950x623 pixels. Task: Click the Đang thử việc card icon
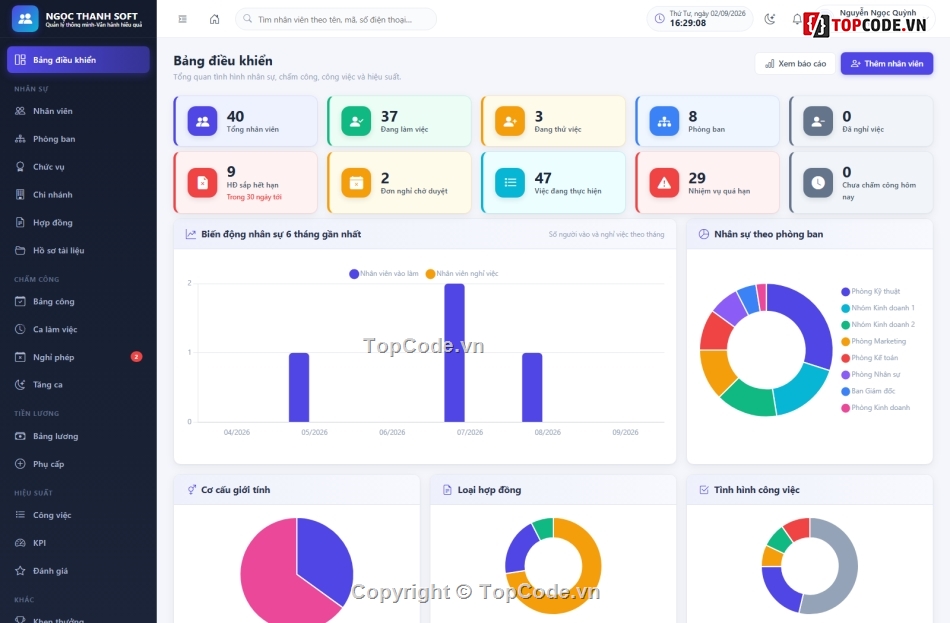pos(510,121)
